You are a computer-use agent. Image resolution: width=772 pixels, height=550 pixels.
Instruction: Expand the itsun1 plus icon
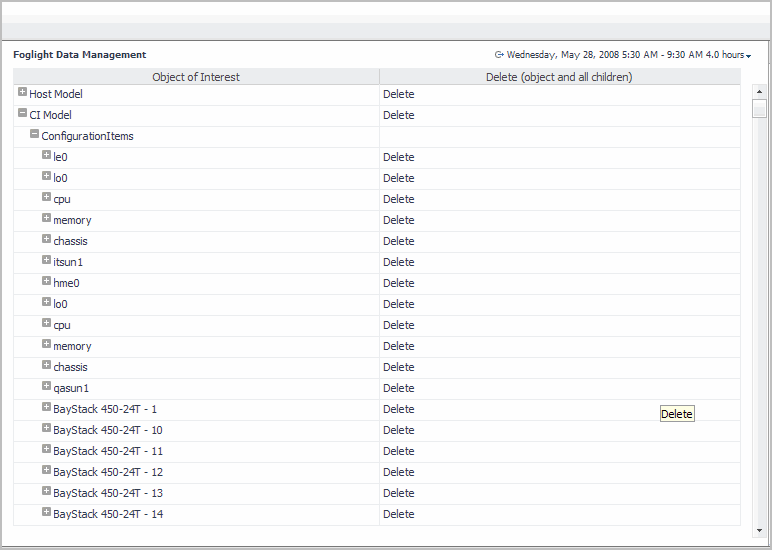click(46, 261)
